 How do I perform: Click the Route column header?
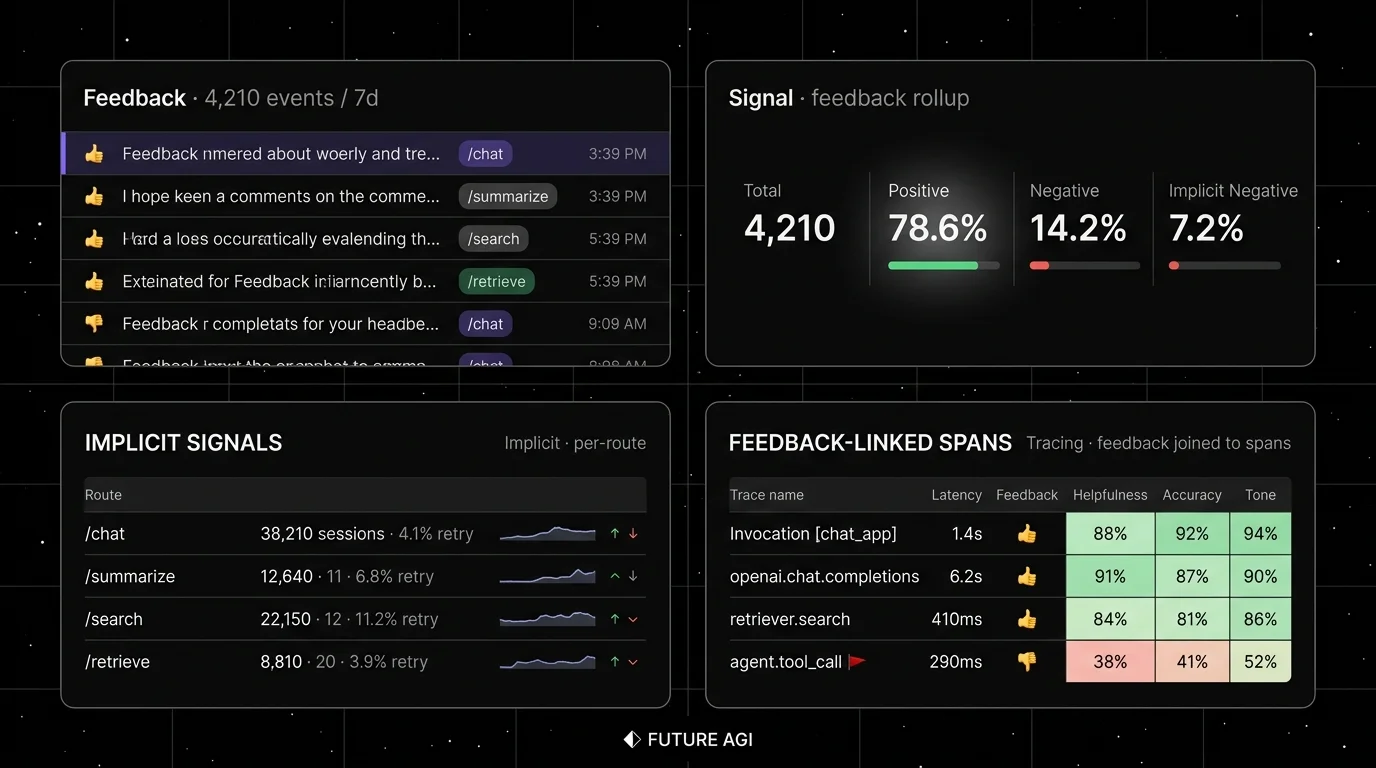(x=103, y=495)
